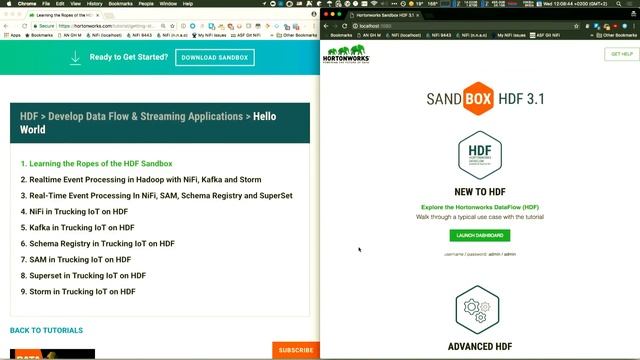
Task: Open Superset in Trucking IoT on HDF
Action: coord(87,276)
